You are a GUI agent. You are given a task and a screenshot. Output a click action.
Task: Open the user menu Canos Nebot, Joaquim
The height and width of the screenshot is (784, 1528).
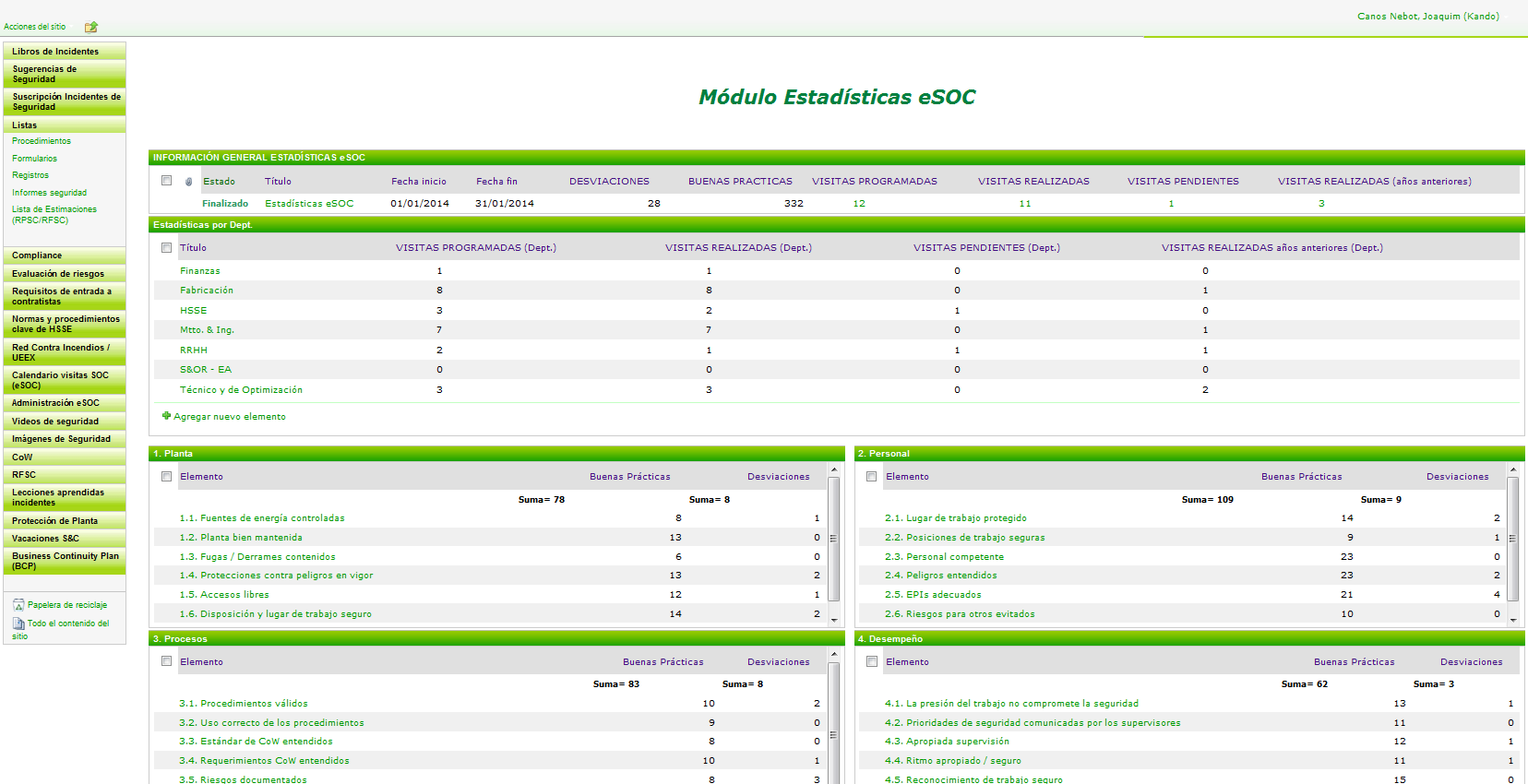click(1427, 17)
